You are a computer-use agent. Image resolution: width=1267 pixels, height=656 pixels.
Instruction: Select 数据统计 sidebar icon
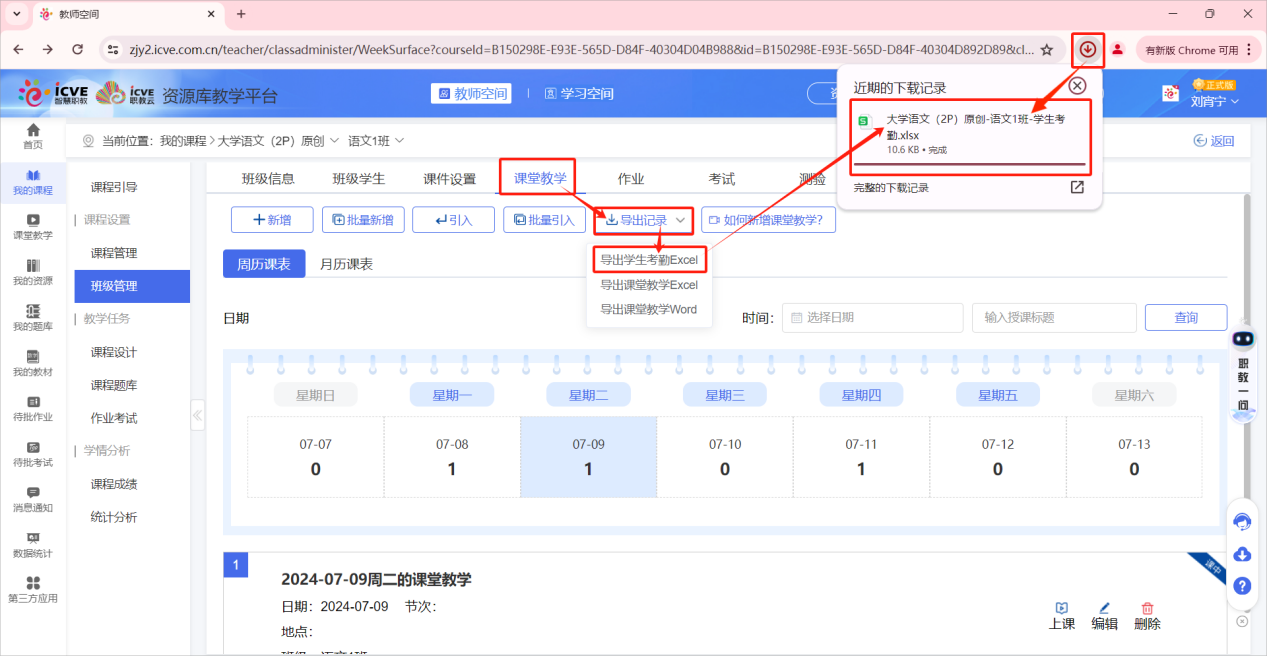32,545
